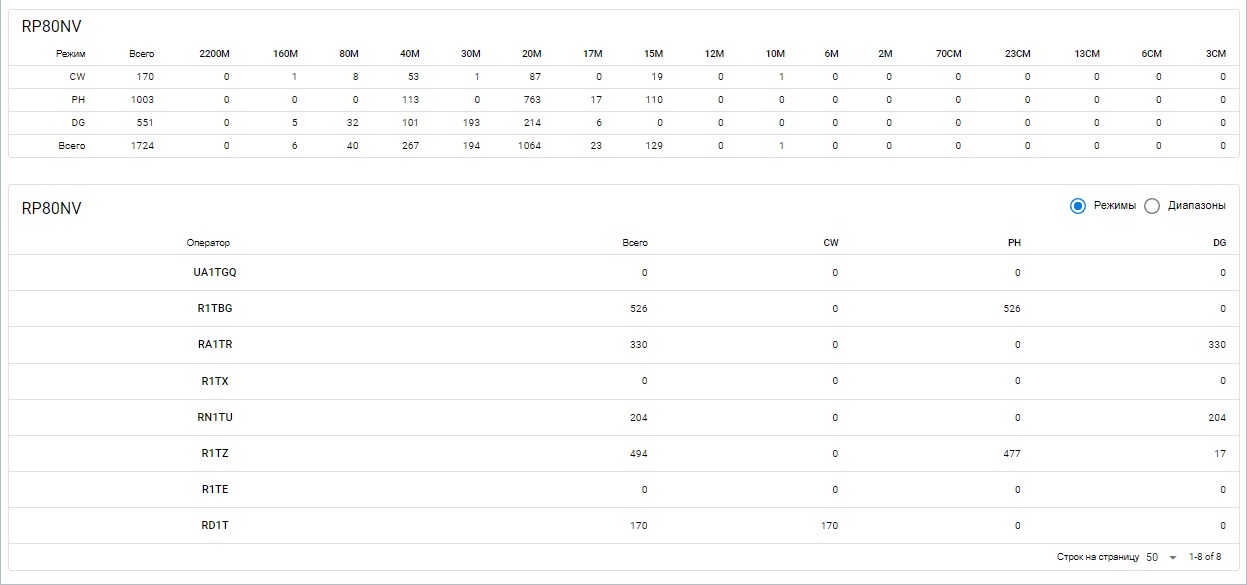Screen dimensions: 1247x585
Task: Click the Режим column header
Action: 71,53
